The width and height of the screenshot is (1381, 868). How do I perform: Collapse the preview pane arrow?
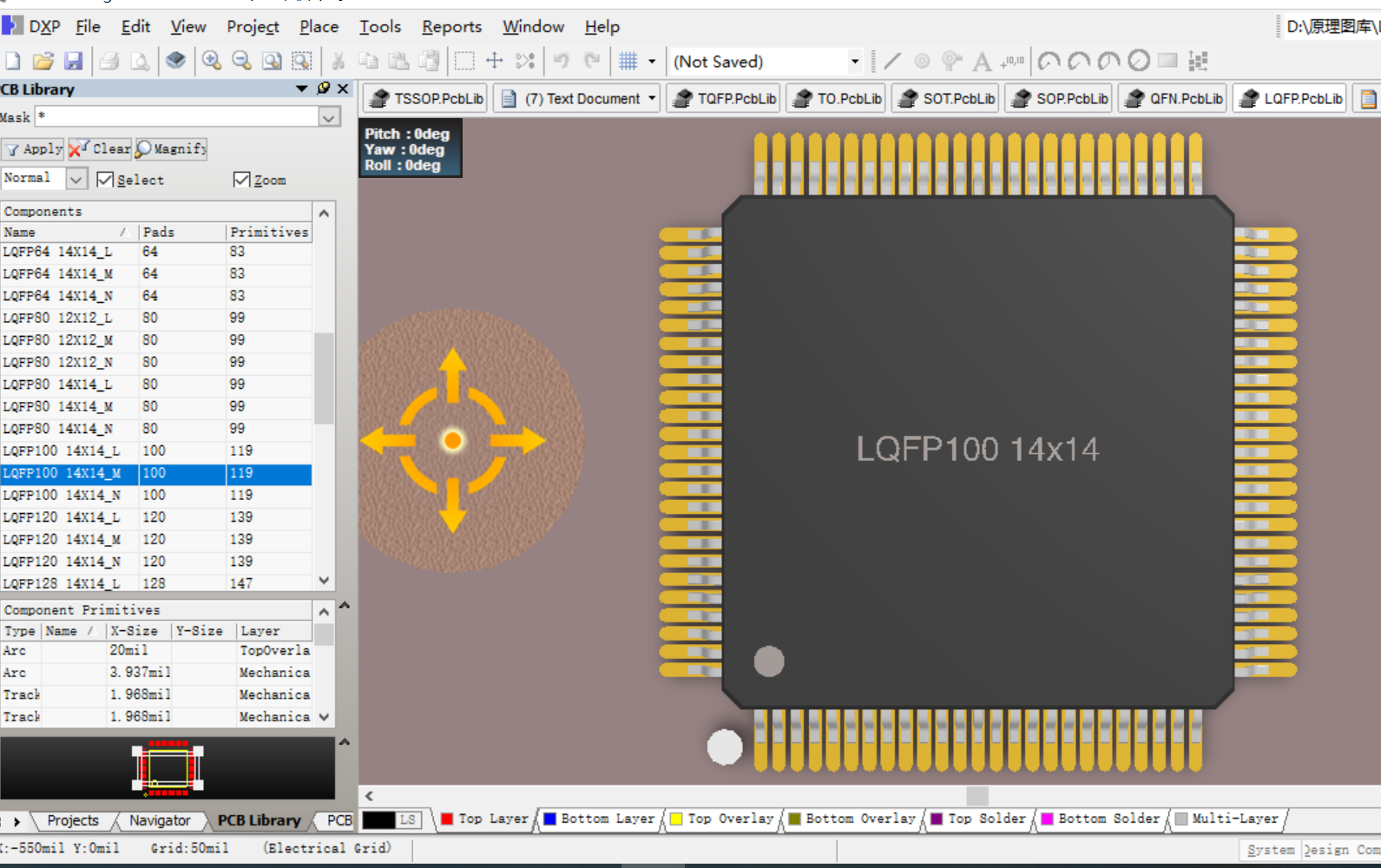click(x=345, y=742)
